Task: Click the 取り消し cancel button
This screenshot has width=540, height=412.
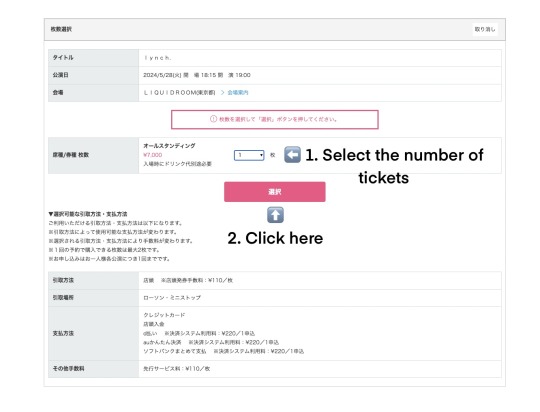Action: click(485, 29)
